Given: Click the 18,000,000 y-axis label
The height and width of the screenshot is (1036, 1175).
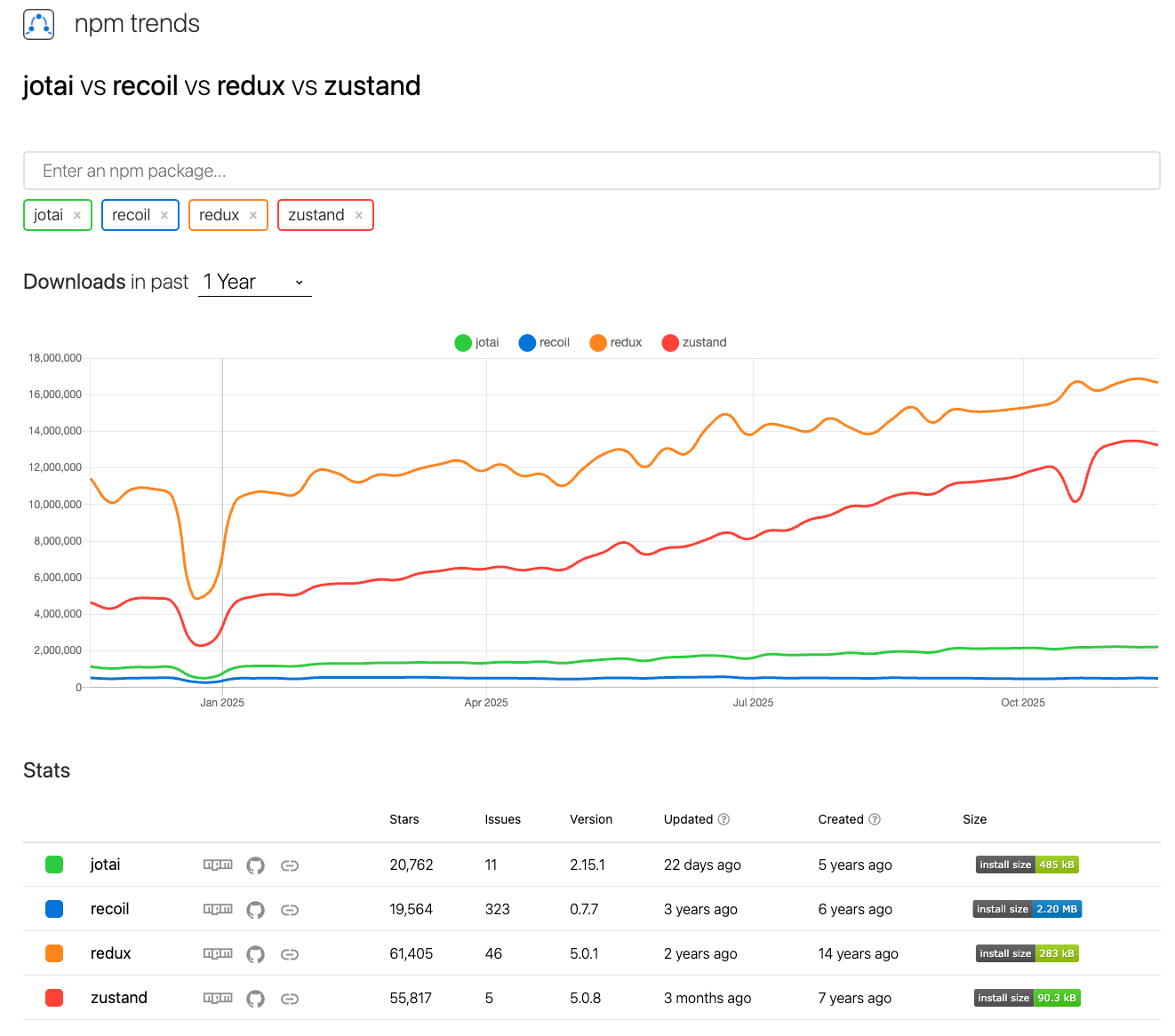Looking at the screenshot, I should [x=55, y=358].
